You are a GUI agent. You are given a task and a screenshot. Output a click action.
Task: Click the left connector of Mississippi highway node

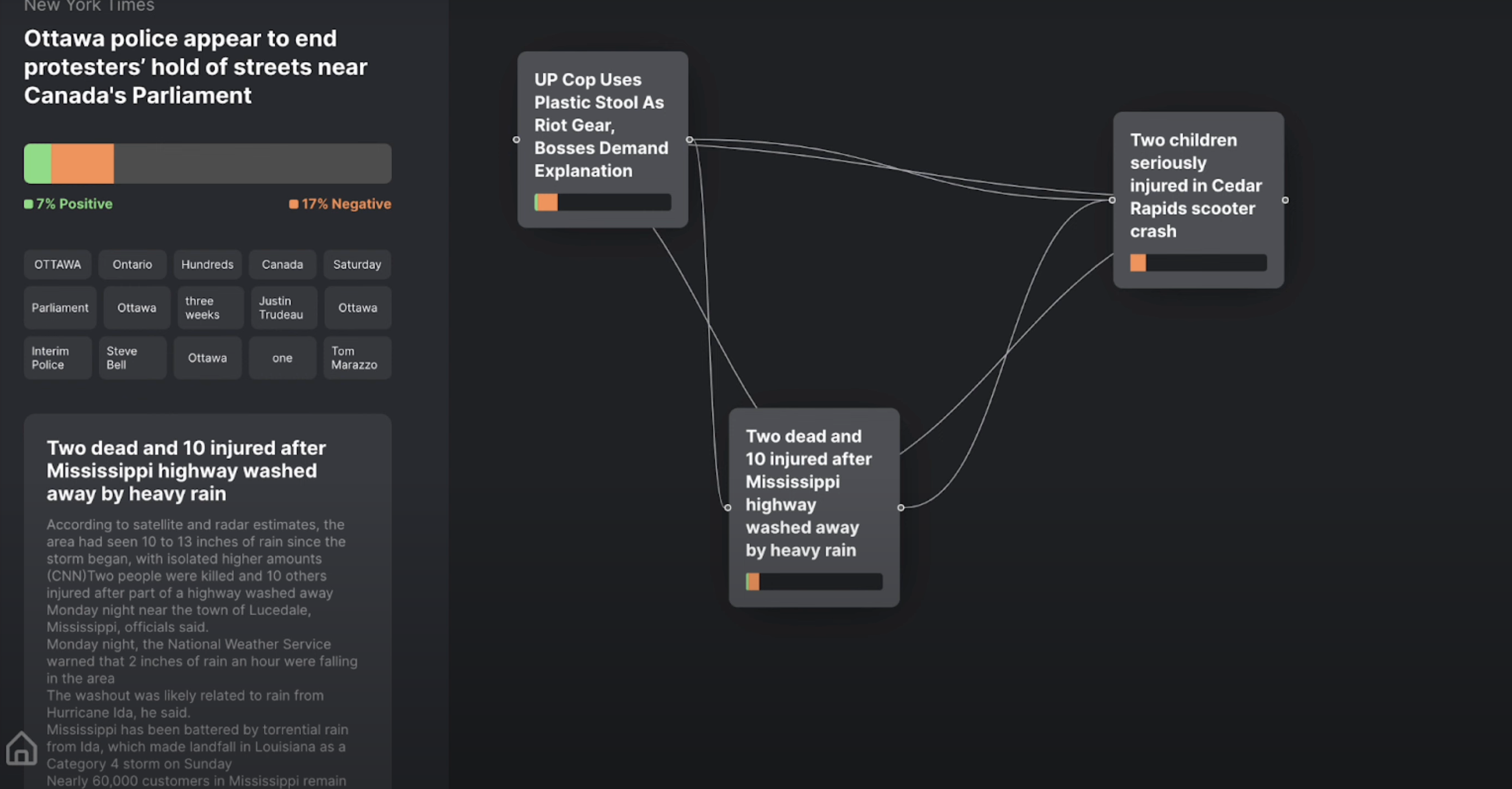click(x=728, y=508)
